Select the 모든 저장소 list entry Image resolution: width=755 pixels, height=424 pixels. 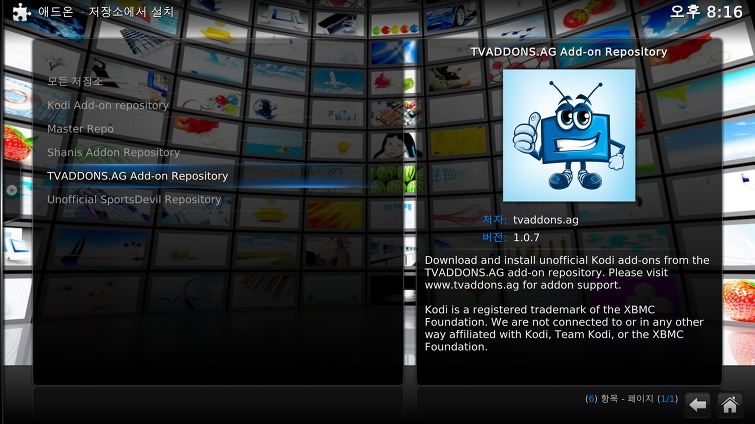click(218, 81)
